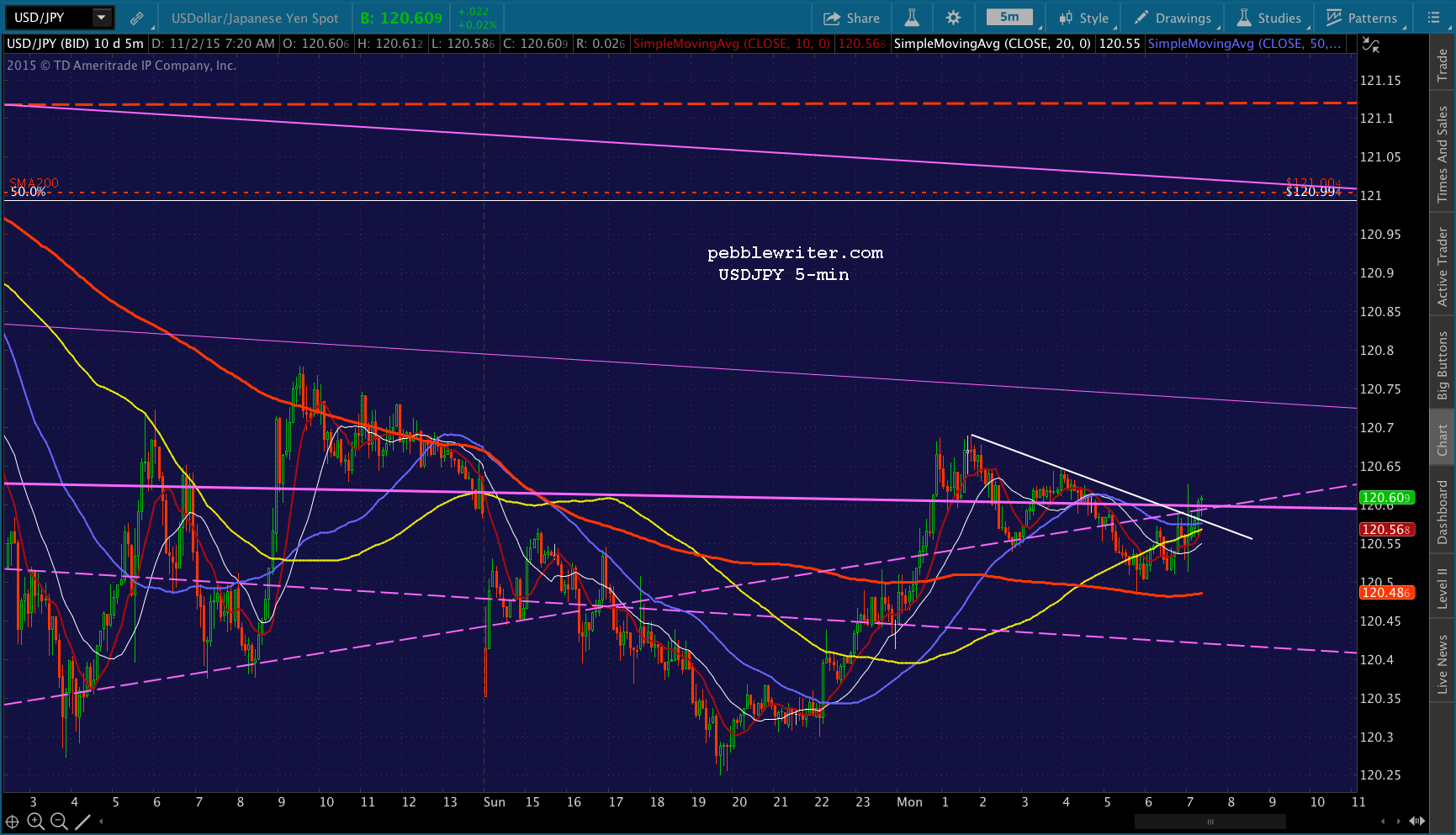The height and width of the screenshot is (835, 1456).
Task: Switch to Times And Sales sidebar tab
Action: tap(1443, 152)
